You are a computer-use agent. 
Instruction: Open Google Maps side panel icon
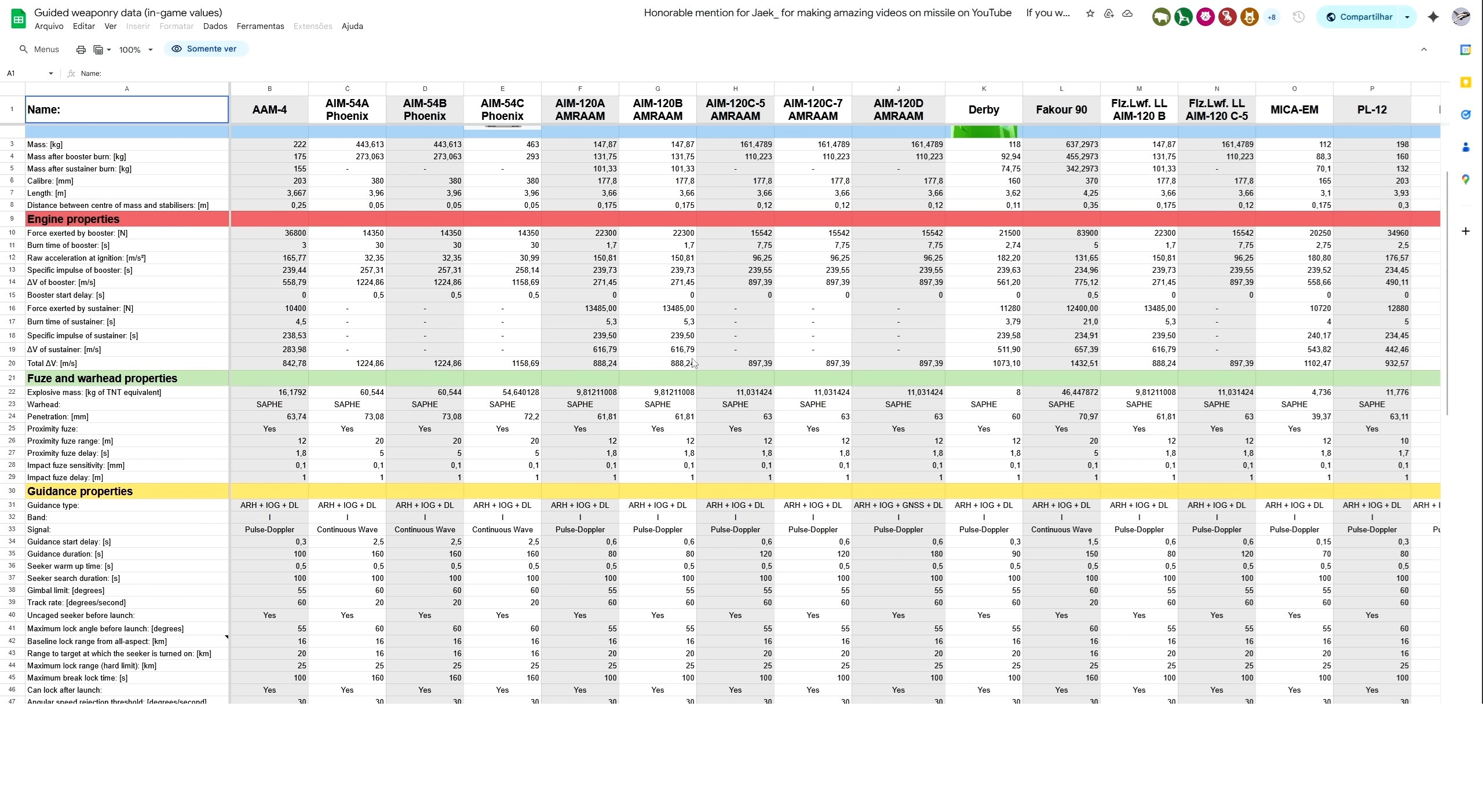[x=1466, y=180]
